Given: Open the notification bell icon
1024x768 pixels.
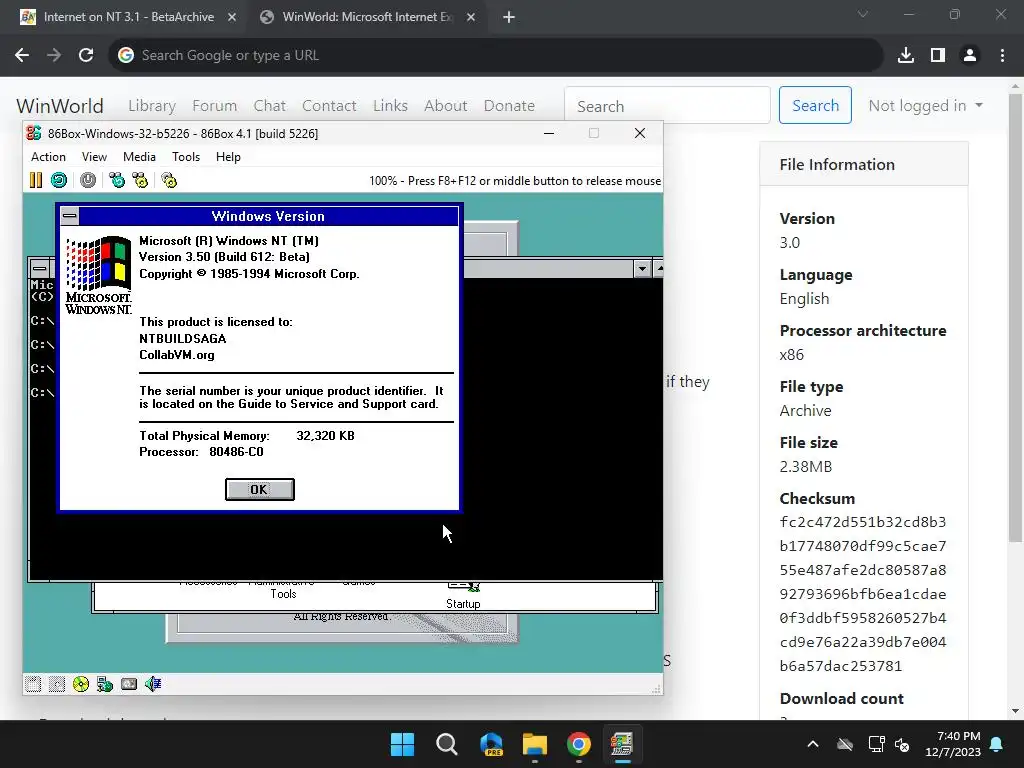Looking at the screenshot, I should (997, 744).
